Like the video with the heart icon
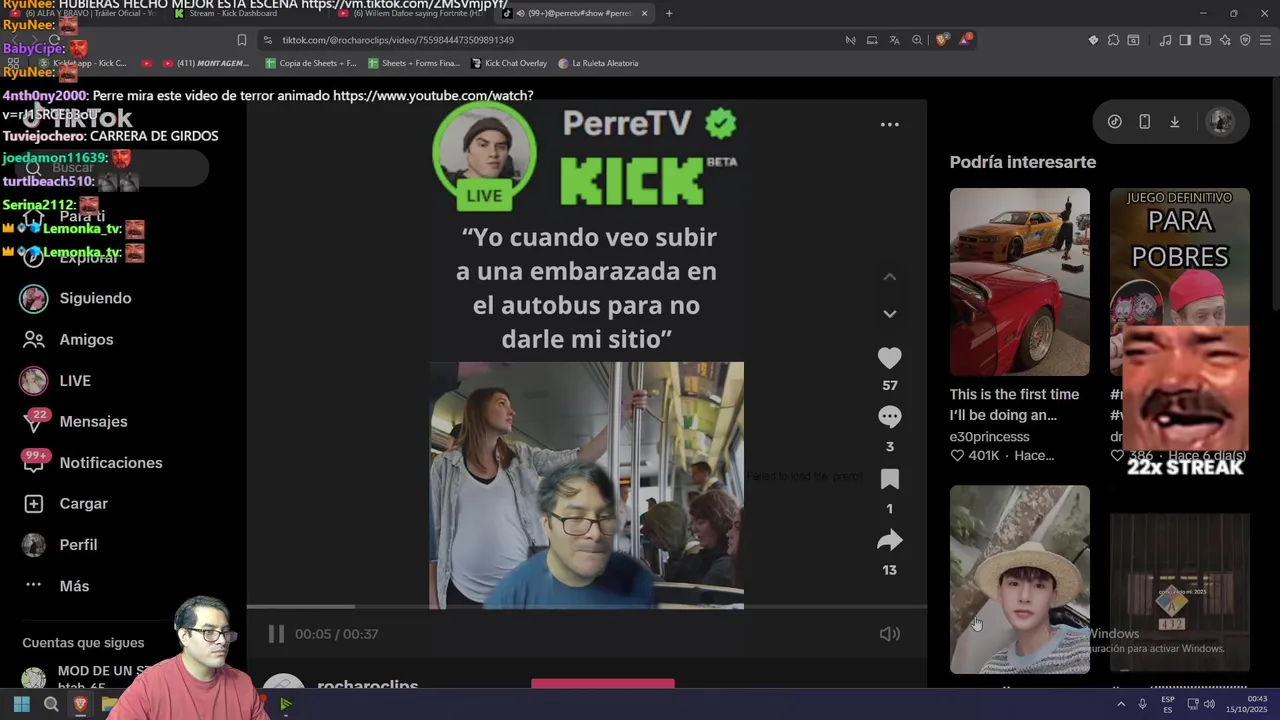Viewport: 1280px width, 720px height. pos(889,358)
